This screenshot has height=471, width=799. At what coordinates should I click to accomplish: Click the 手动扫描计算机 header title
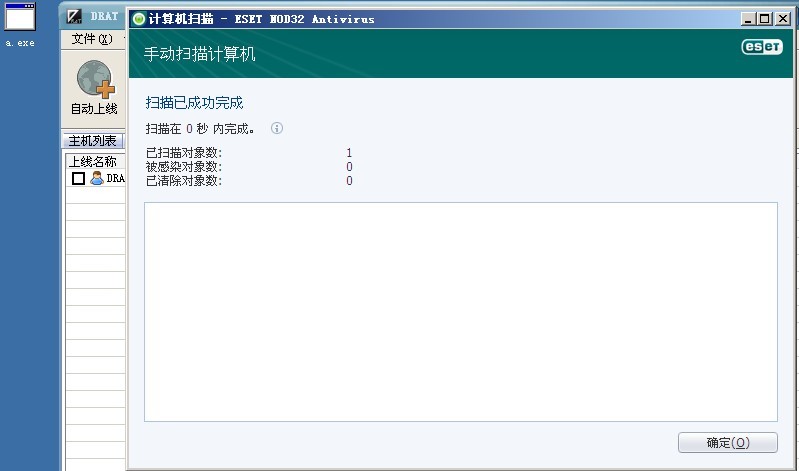click(x=199, y=54)
